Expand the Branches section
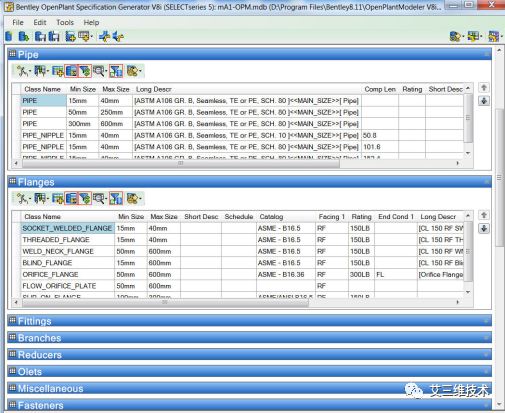The width and height of the screenshot is (505, 413). [x=486, y=338]
